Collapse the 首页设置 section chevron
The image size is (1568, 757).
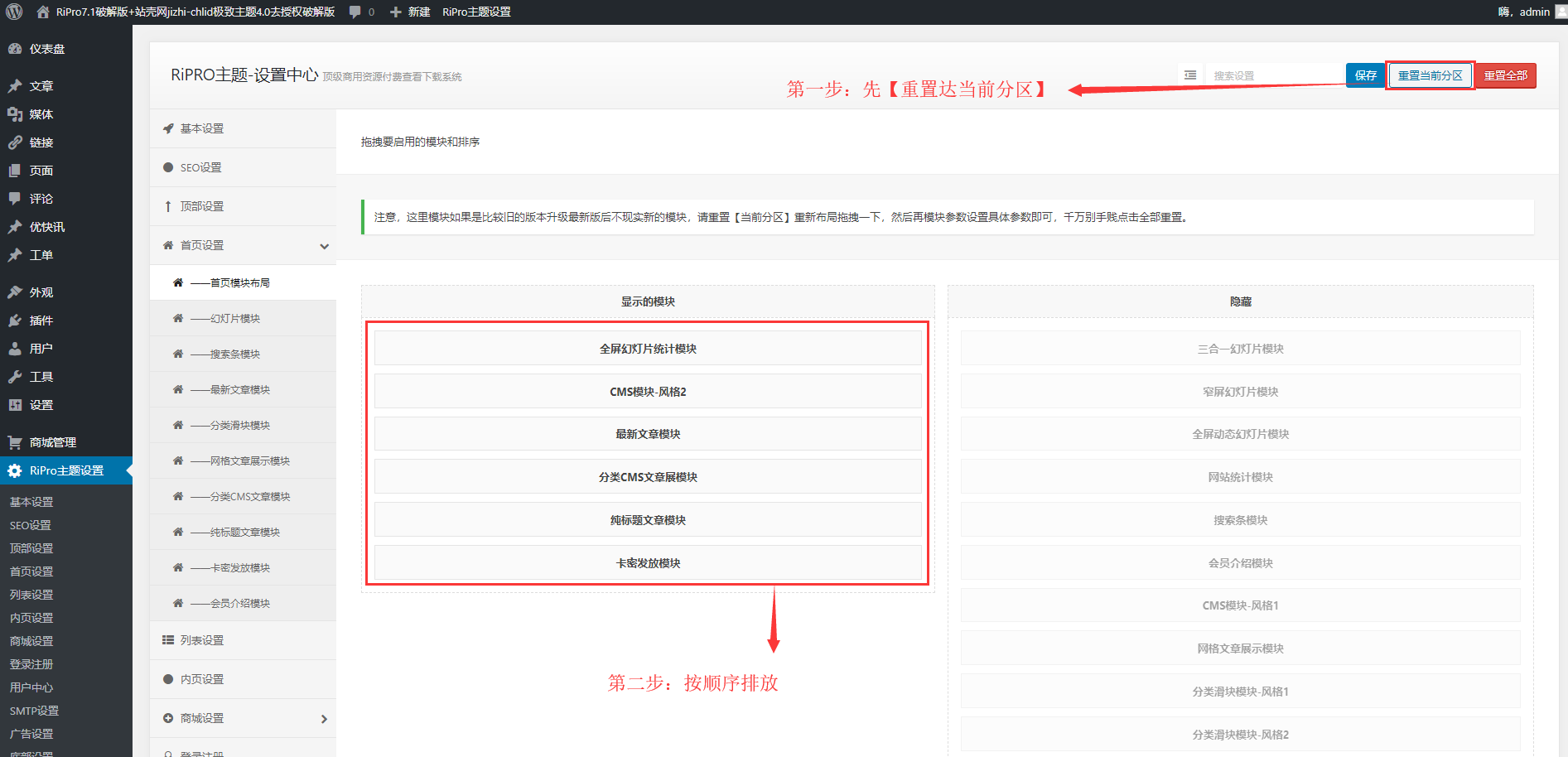pos(325,246)
